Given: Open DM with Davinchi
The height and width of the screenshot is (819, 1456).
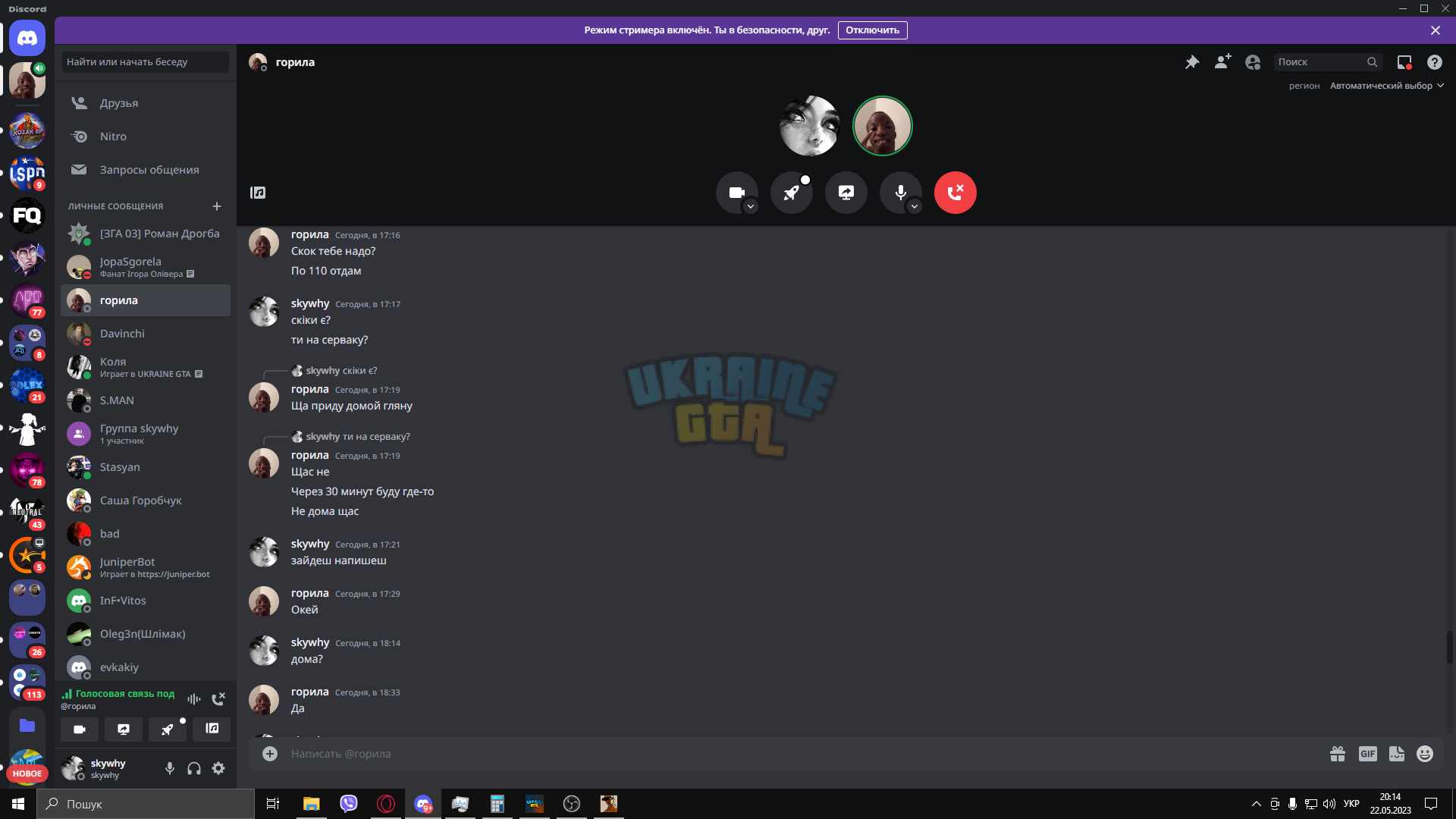Looking at the screenshot, I should coord(146,334).
